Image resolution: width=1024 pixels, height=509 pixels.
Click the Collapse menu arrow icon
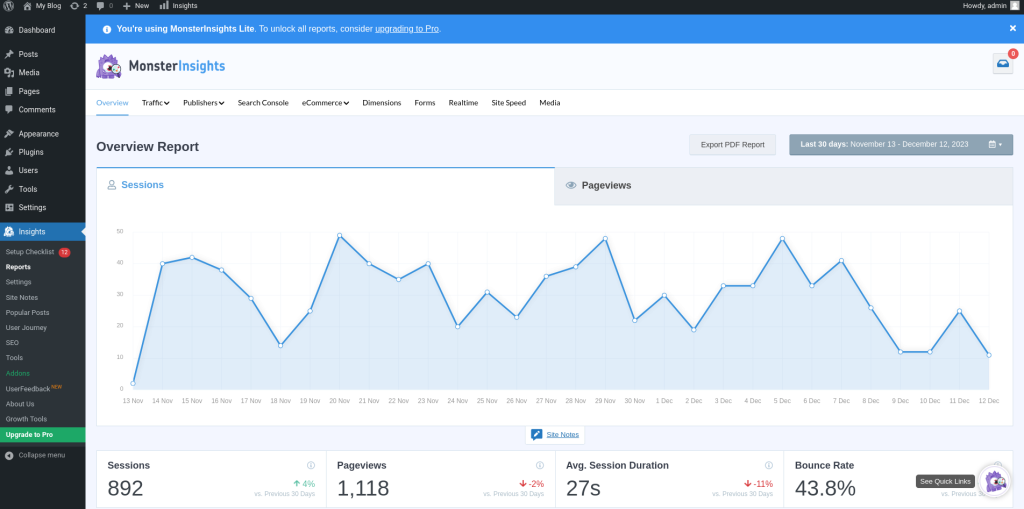click(9, 455)
